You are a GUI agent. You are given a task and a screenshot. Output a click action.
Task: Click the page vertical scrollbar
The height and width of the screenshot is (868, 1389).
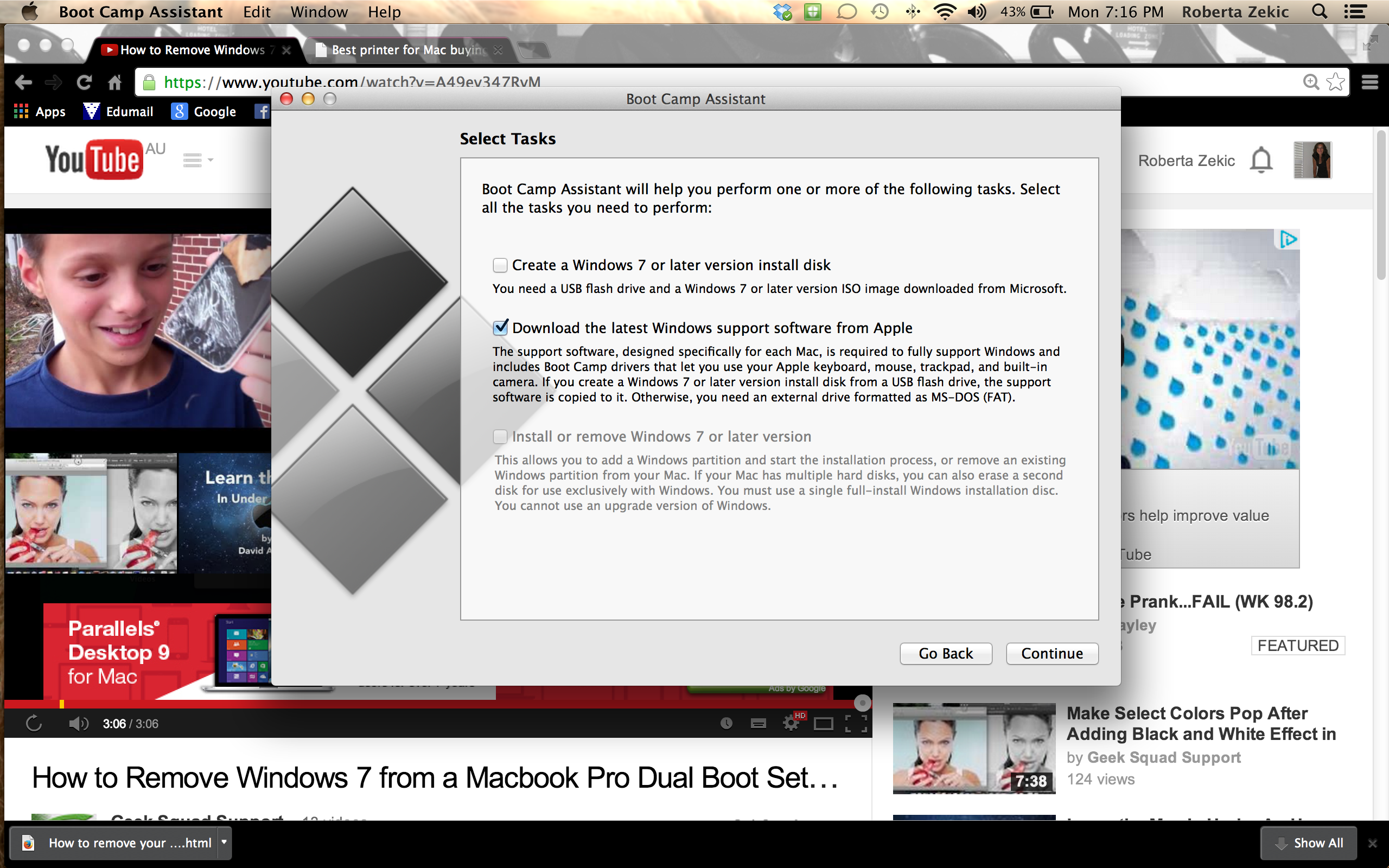tap(1381, 205)
